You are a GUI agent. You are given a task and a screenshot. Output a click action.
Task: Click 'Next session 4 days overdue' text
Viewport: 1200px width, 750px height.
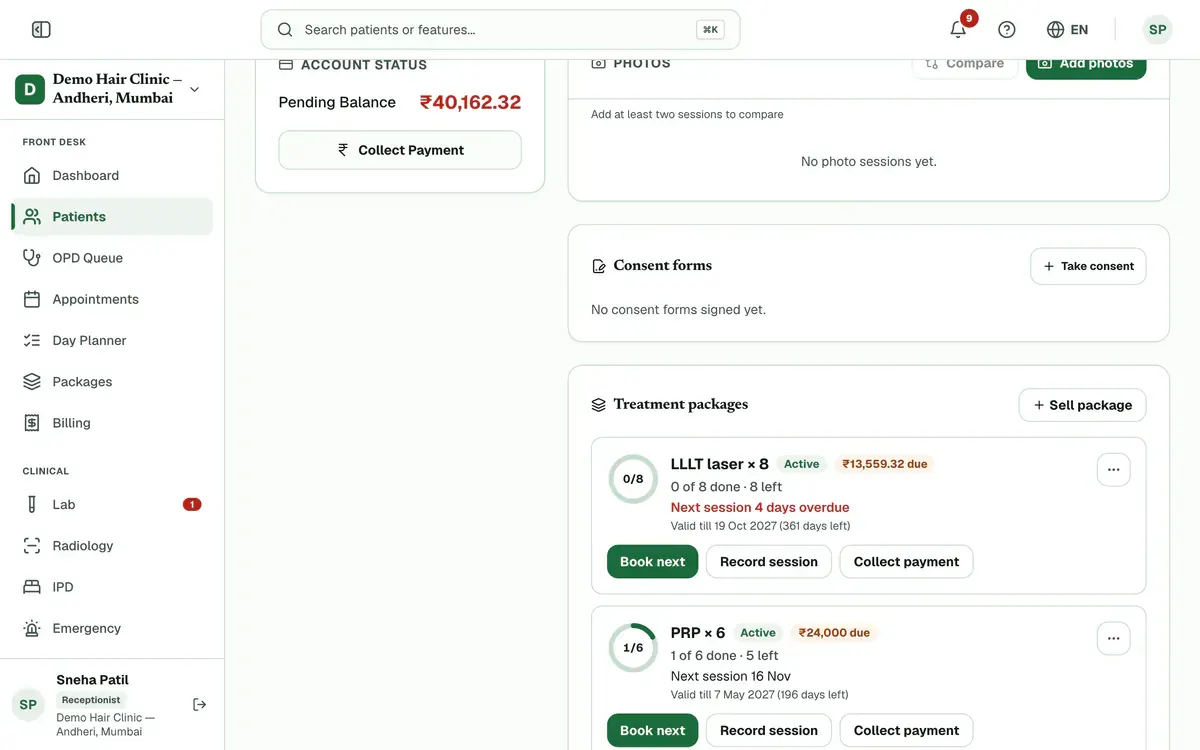pyautogui.click(x=760, y=507)
